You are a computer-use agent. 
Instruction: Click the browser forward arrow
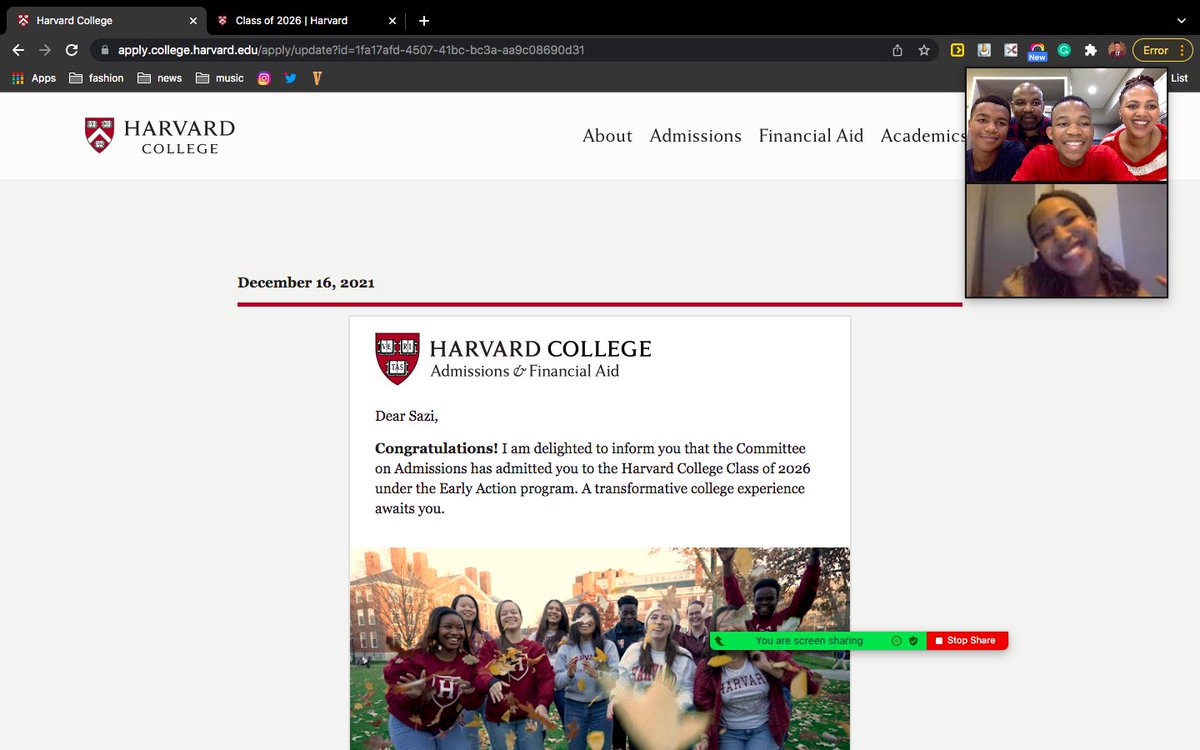point(44,50)
